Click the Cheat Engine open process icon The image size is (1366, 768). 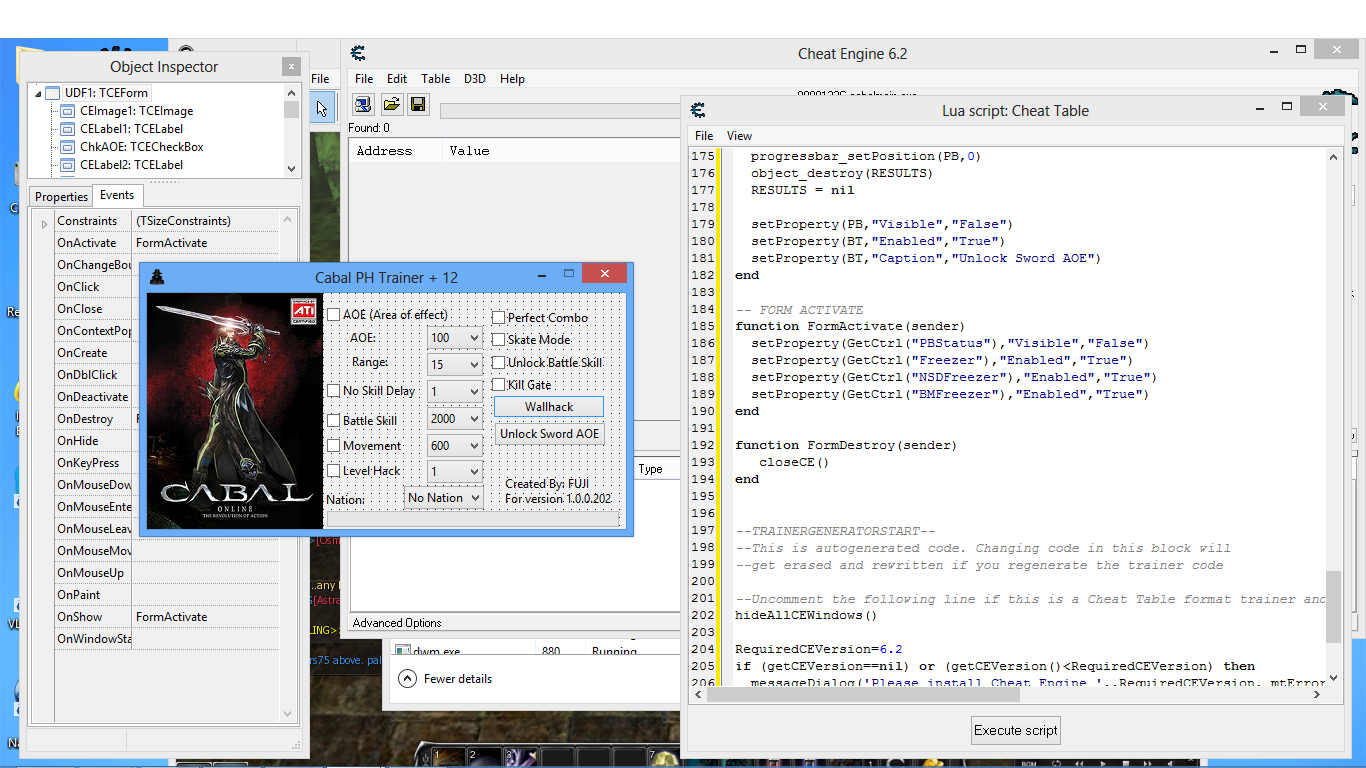click(363, 104)
